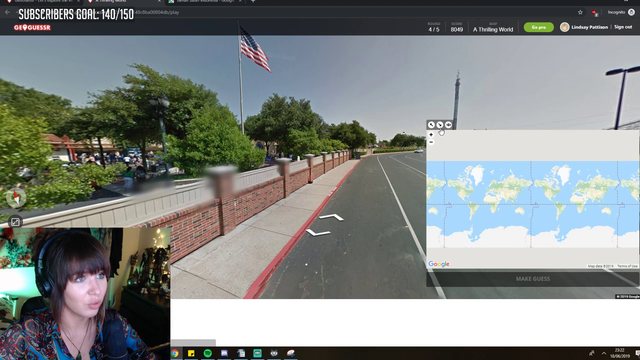Open the red-and-white app at taskbar end
This screenshot has width=640, height=360.
[x=291, y=353]
